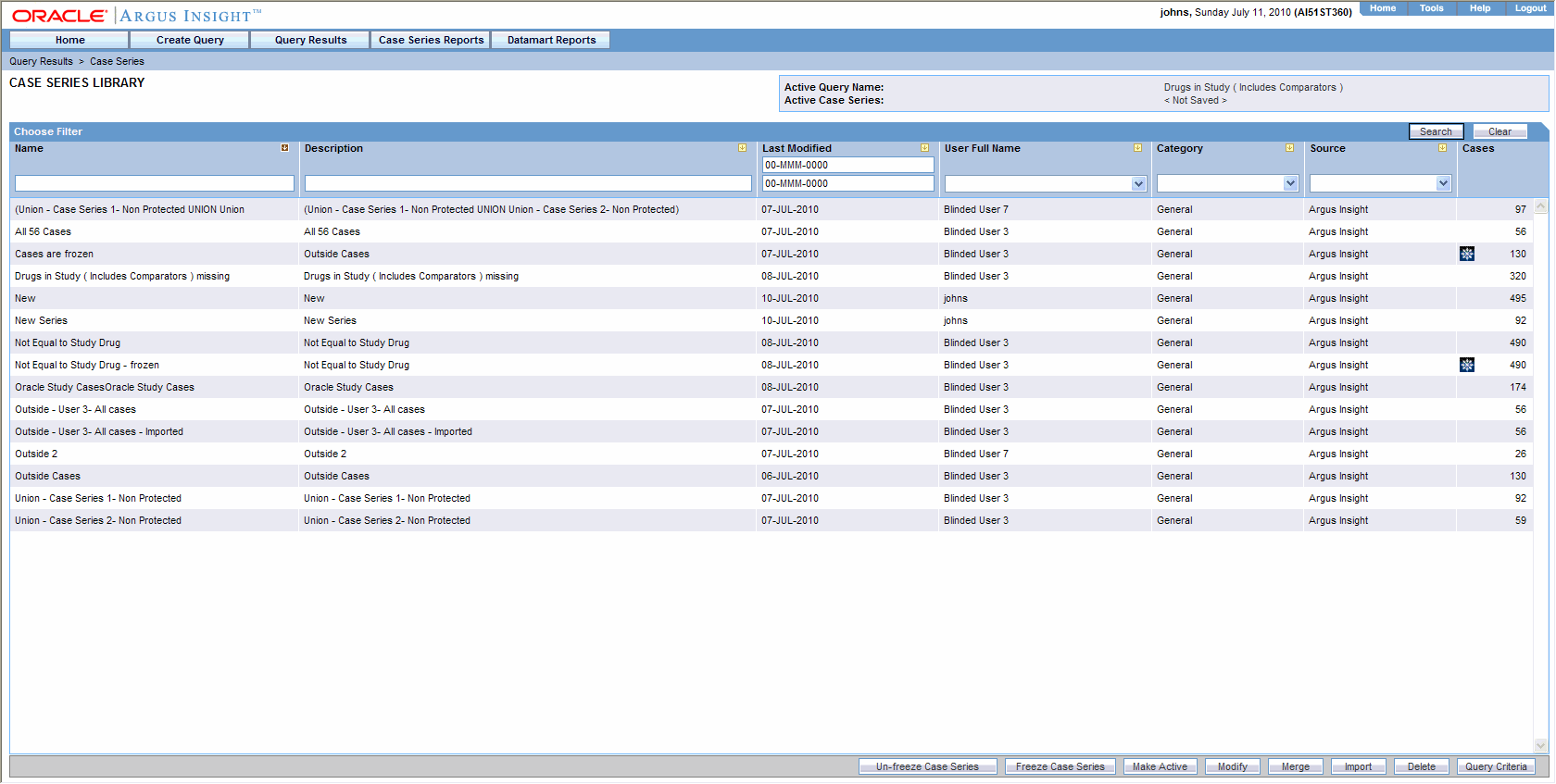
Task: Click the sort icon in the User Full Name header
Action: [x=1137, y=148]
